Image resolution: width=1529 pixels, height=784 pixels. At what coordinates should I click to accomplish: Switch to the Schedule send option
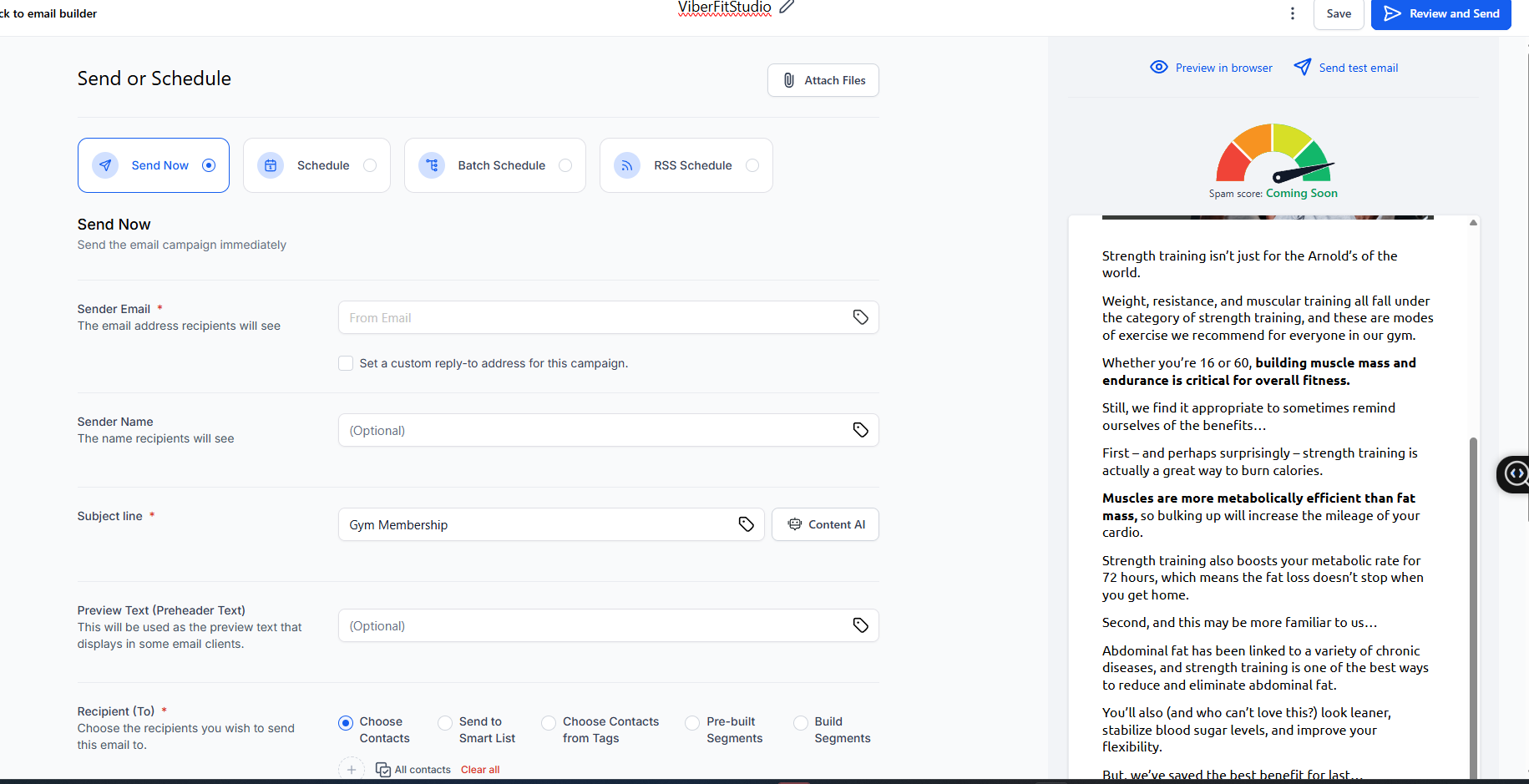point(316,165)
